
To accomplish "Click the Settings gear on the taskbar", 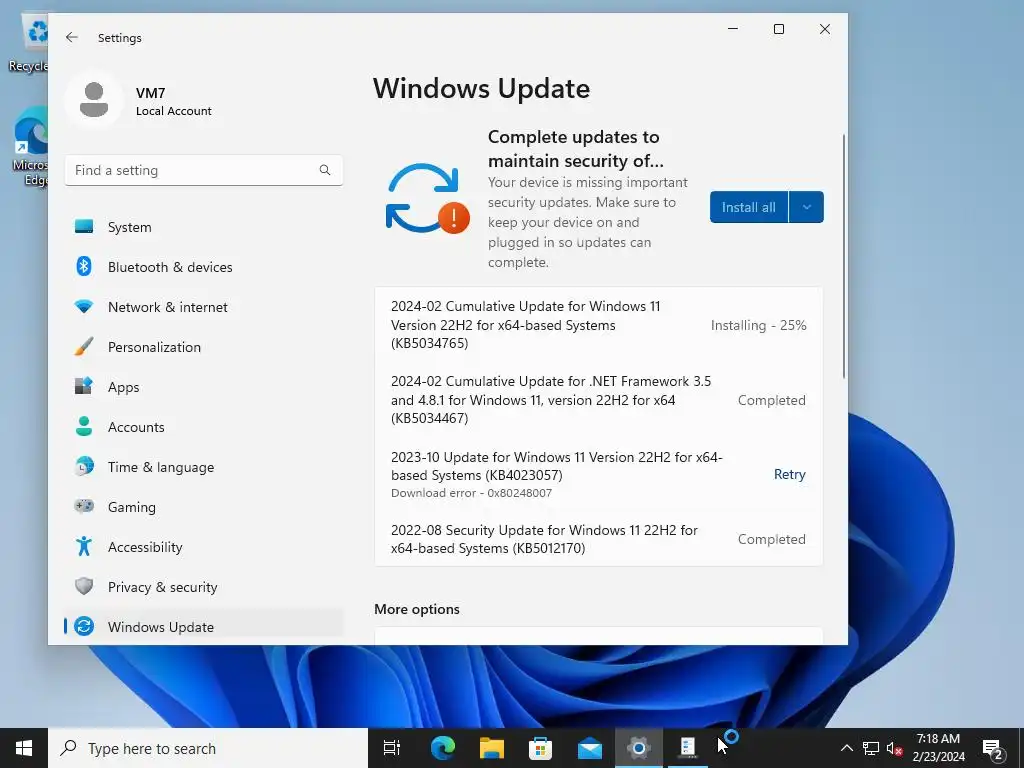I will (x=639, y=748).
